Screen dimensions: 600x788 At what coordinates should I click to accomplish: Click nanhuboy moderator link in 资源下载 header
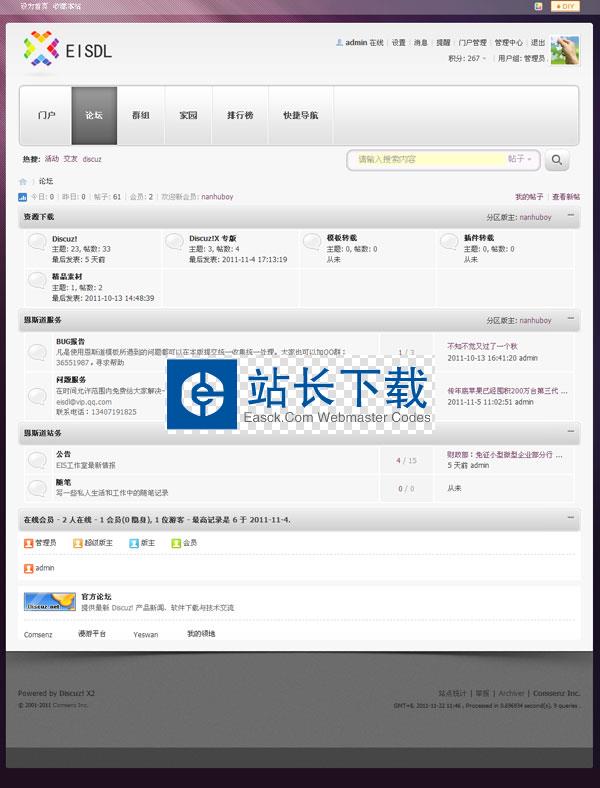(535, 218)
